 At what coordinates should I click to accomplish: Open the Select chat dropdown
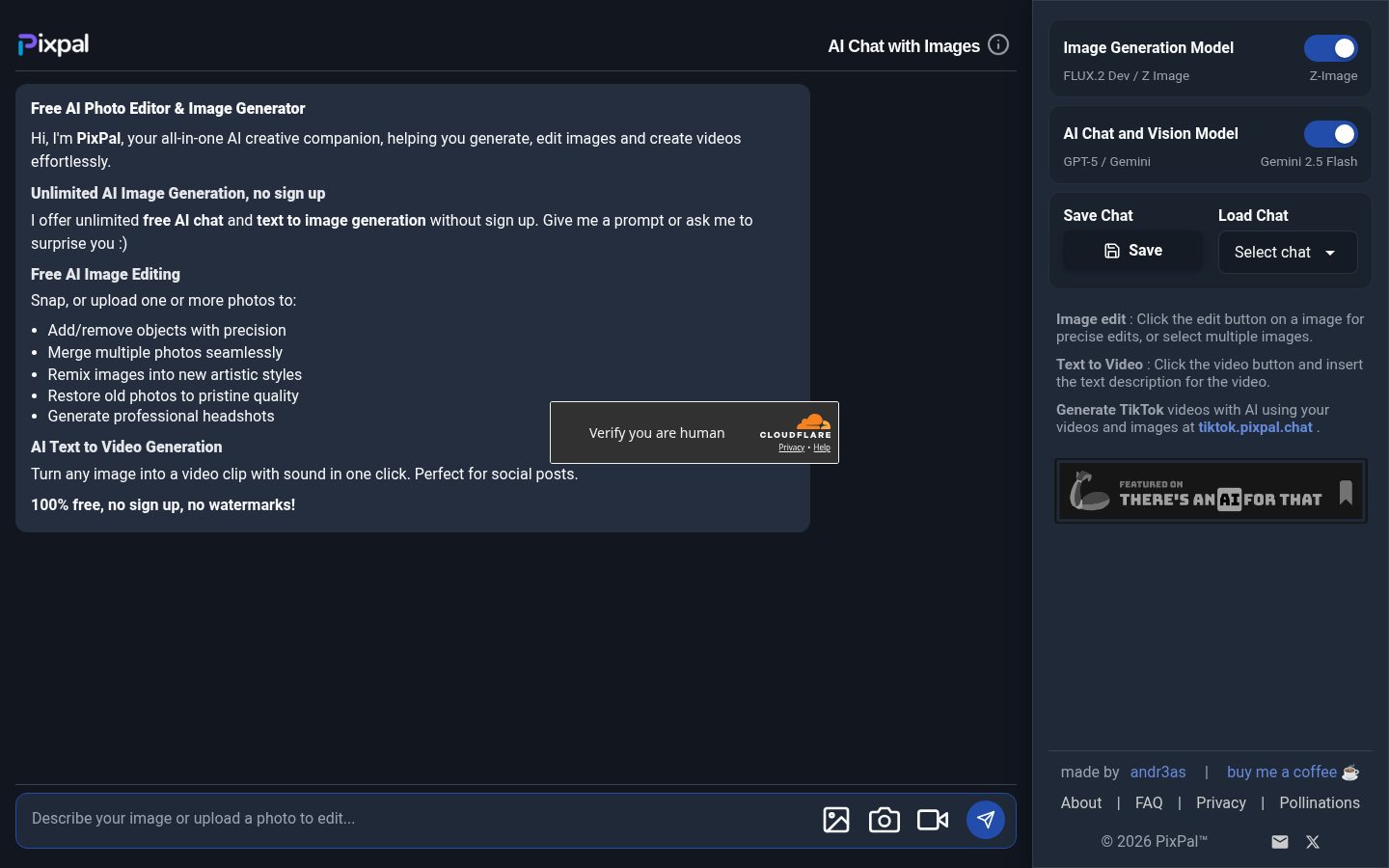[x=1288, y=252]
